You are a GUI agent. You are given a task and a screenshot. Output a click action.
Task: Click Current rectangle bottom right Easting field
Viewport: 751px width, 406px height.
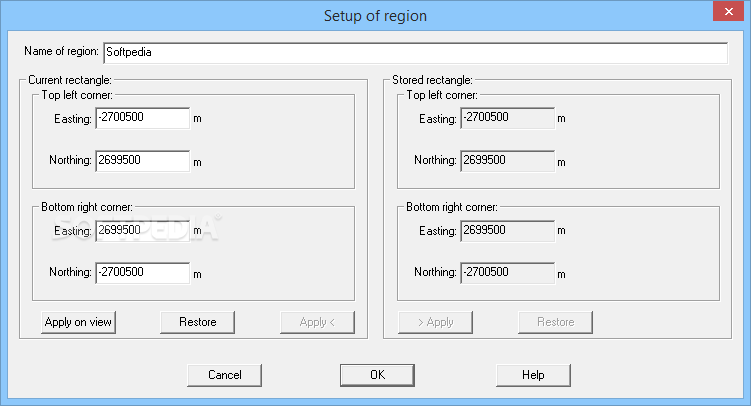(142, 230)
